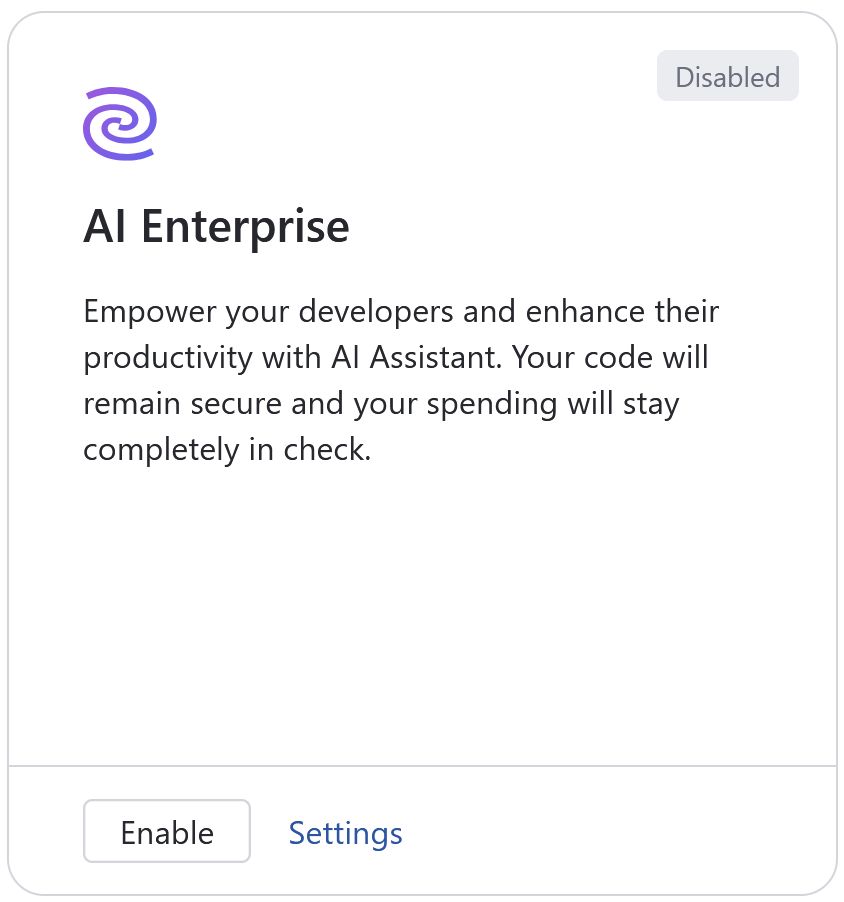Open the Settings link
844x902 pixels.
(x=345, y=833)
